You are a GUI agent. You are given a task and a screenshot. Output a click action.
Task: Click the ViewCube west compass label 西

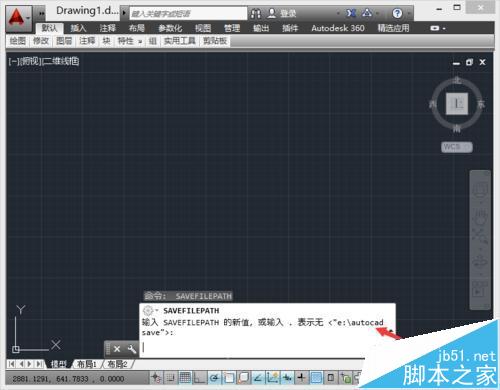pyautogui.click(x=433, y=104)
